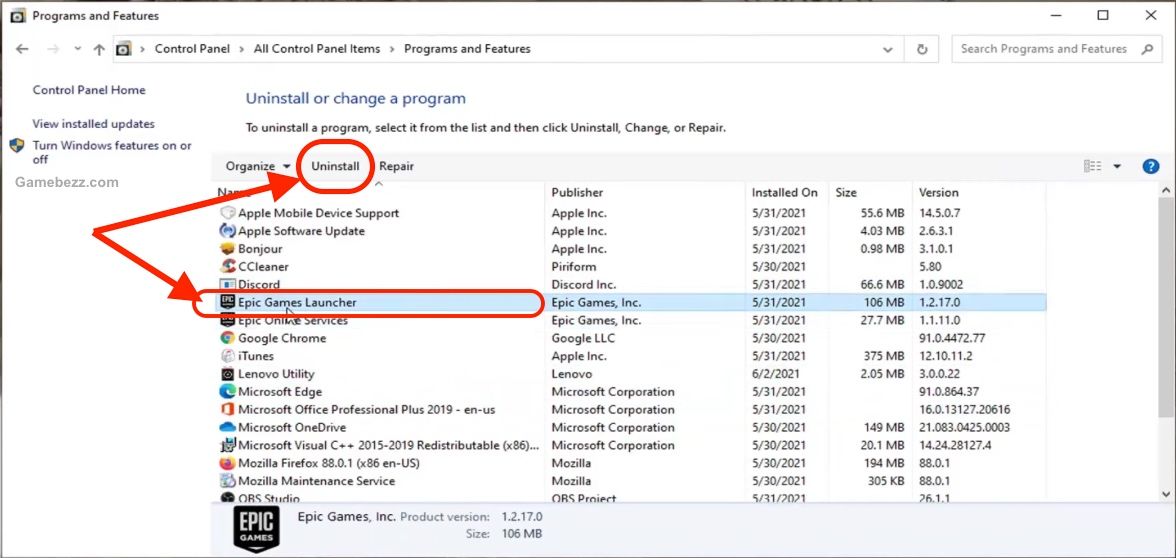Click the 55.6 MB size cell
The height and width of the screenshot is (558, 1176).
click(883, 213)
